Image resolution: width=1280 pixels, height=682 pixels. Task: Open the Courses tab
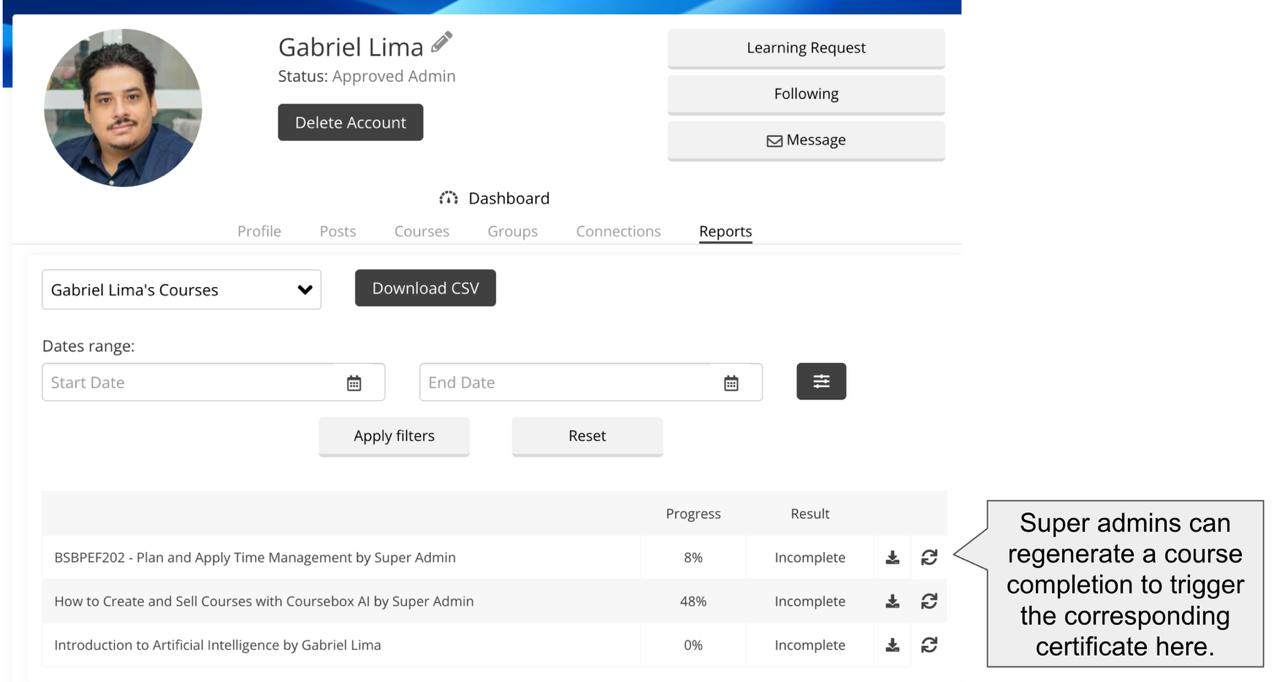pos(421,231)
